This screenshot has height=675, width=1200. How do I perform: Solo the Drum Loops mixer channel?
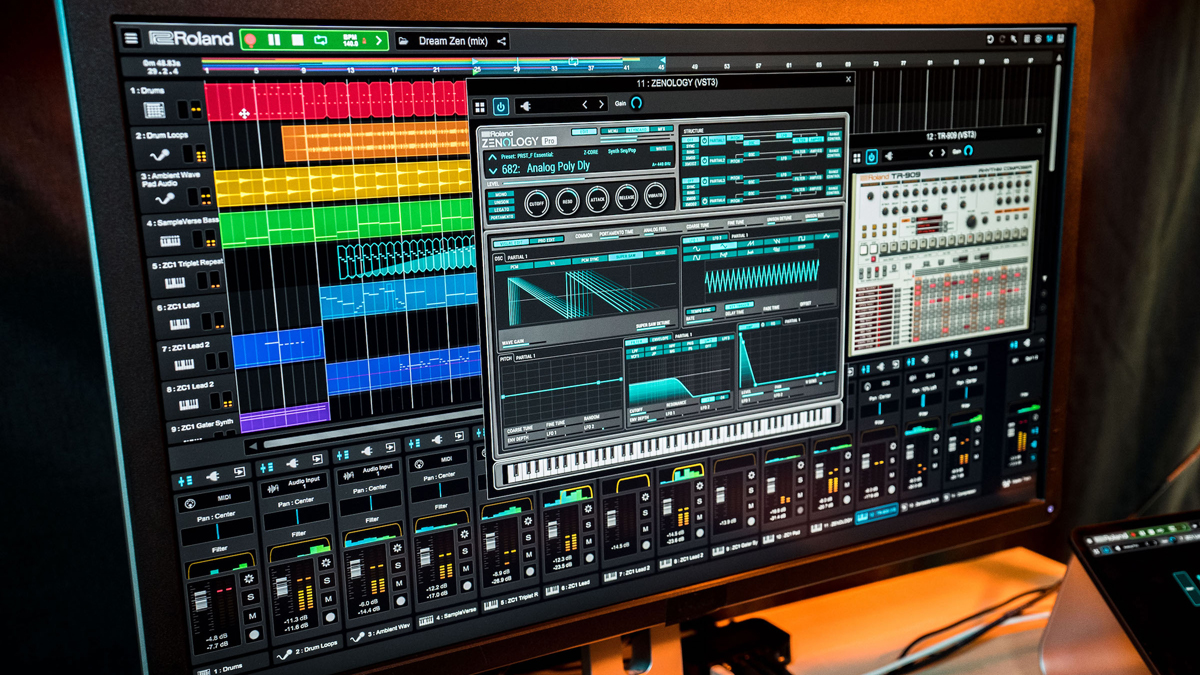click(327, 581)
